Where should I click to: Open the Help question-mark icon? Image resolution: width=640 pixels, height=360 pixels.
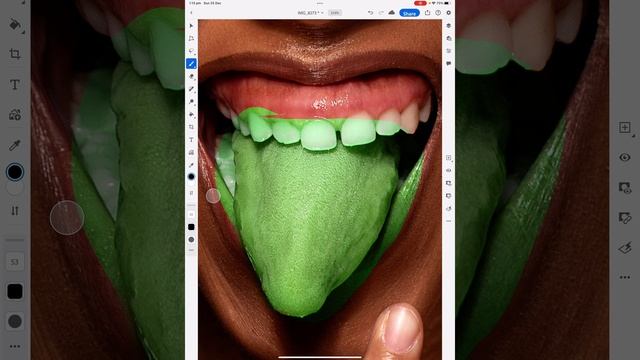[x=438, y=13]
